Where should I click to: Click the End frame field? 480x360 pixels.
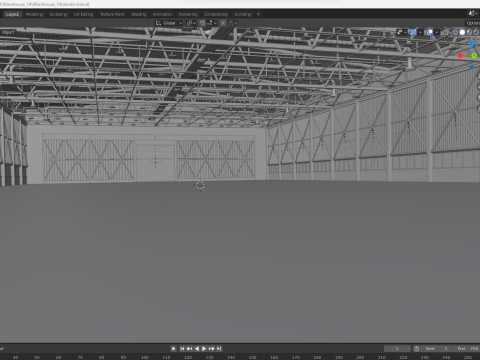(x=466, y=349)
